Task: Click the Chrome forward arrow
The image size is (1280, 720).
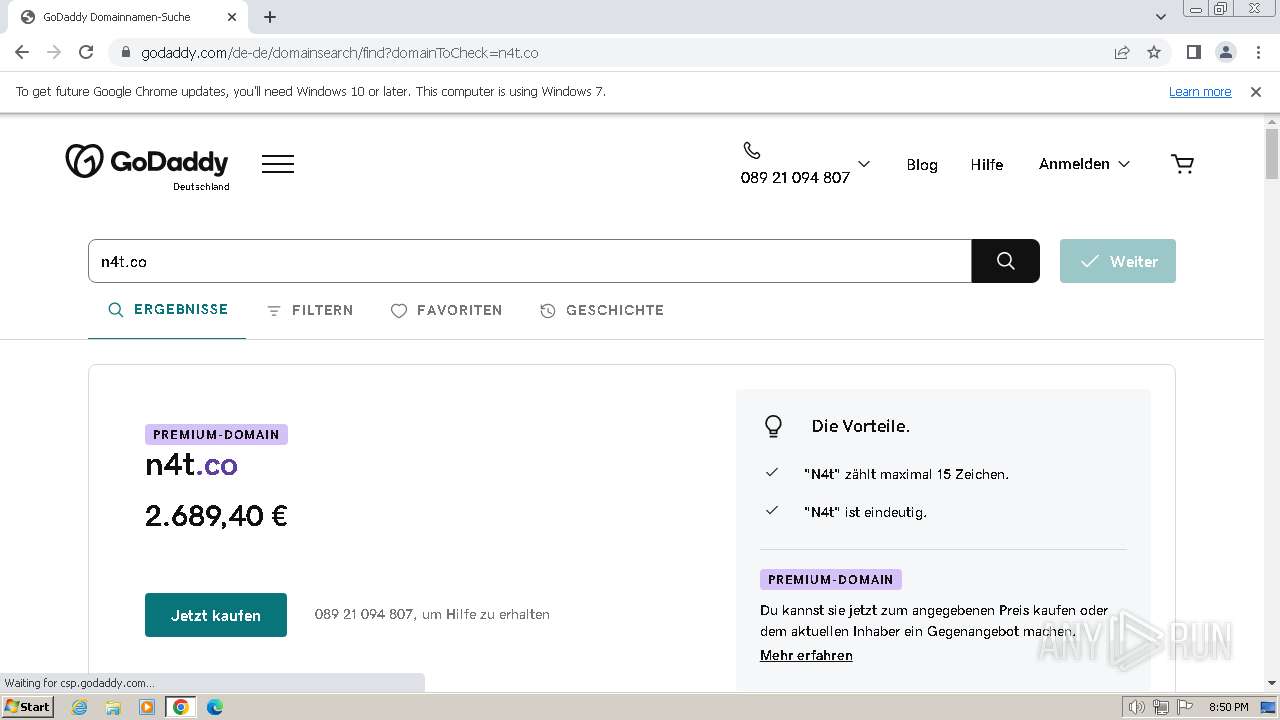Action: click(54, 52)
